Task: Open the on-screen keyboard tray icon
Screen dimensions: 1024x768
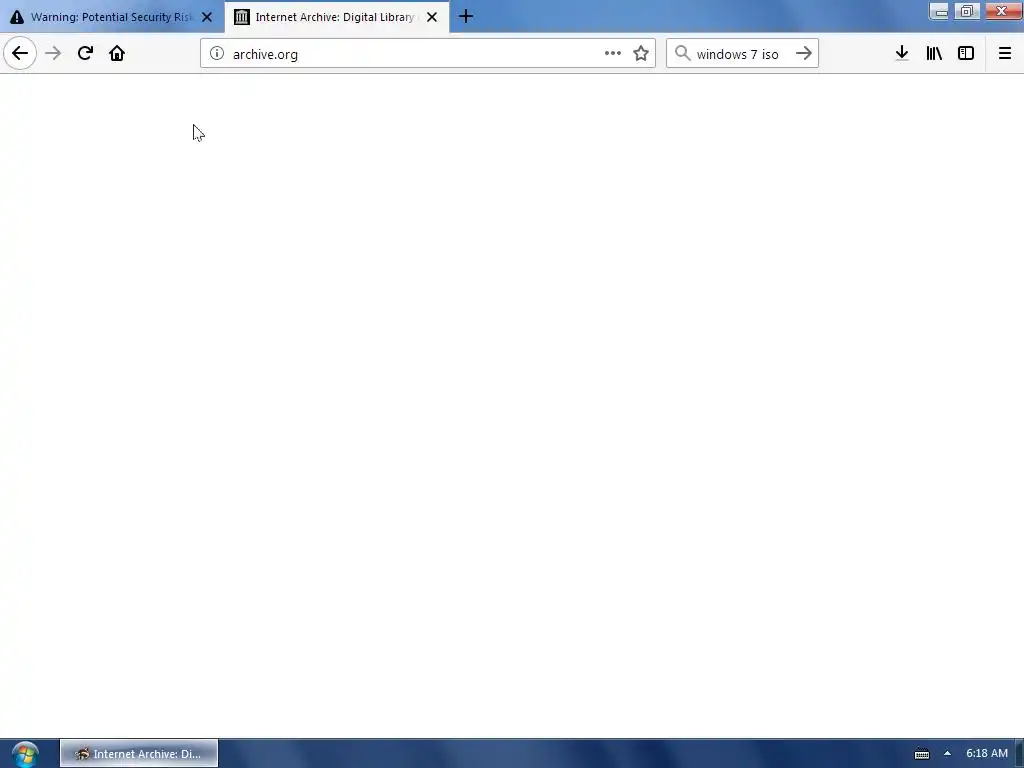Action: point(921,754)
